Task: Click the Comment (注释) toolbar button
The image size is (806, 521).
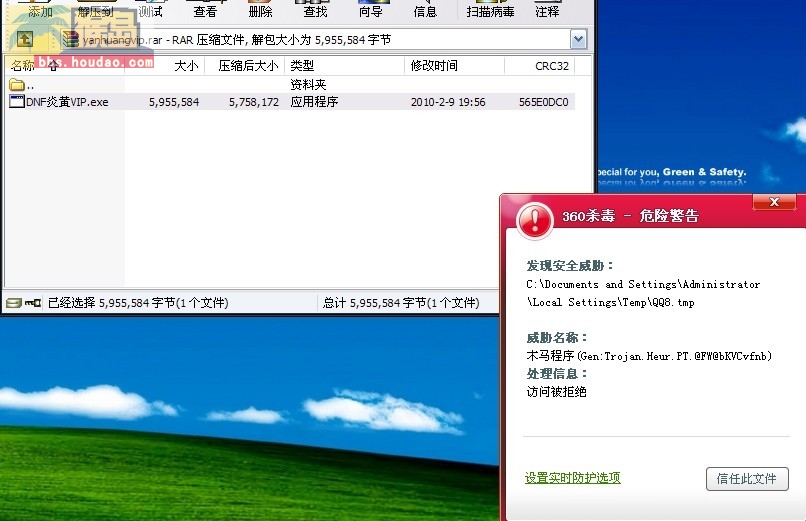Action: [x=547, y=10]
